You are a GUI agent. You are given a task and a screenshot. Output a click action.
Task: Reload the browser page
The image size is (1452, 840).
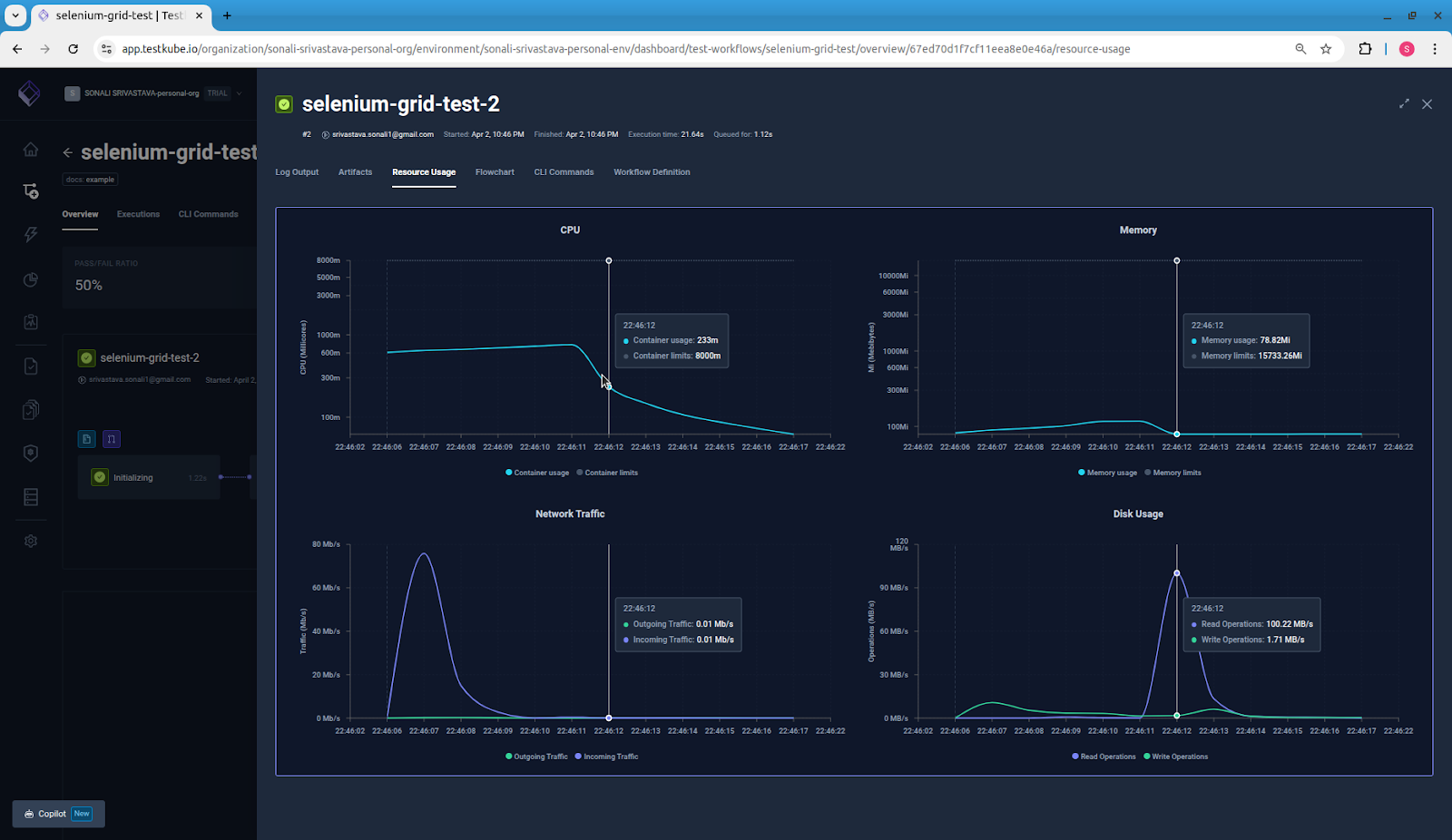(x=74, y=49)
